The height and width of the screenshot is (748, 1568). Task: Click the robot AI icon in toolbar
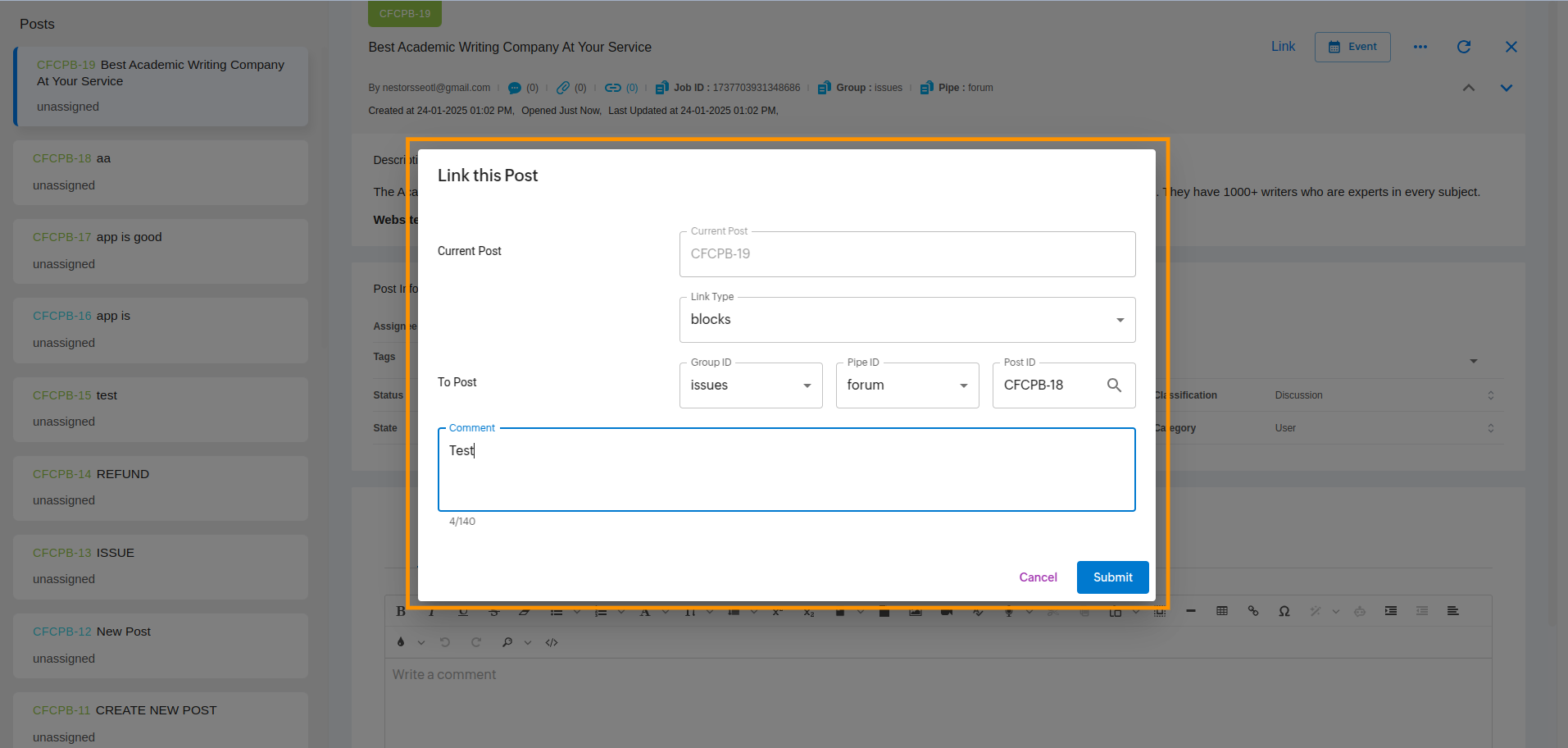coord(1360,611)
